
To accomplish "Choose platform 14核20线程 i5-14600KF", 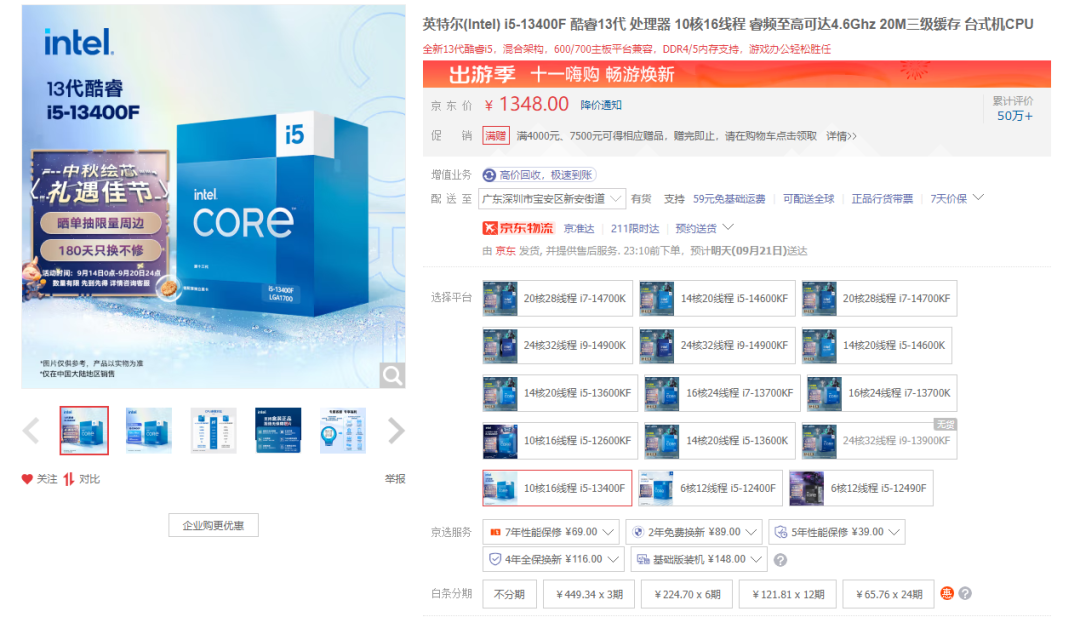I will pos(717,298).
